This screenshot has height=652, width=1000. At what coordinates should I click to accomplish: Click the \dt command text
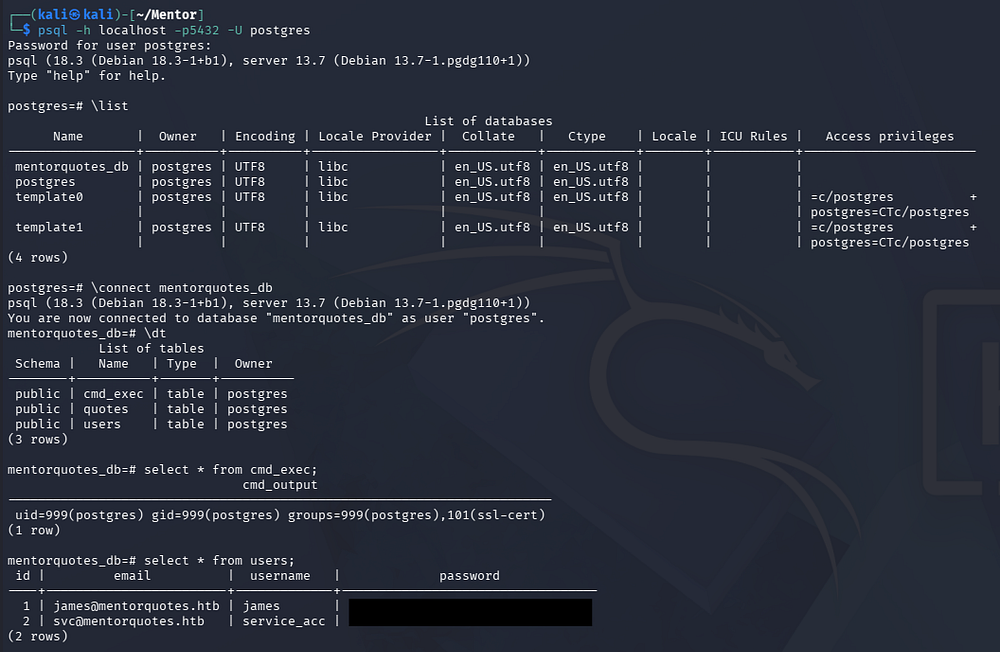pos(151,333)
